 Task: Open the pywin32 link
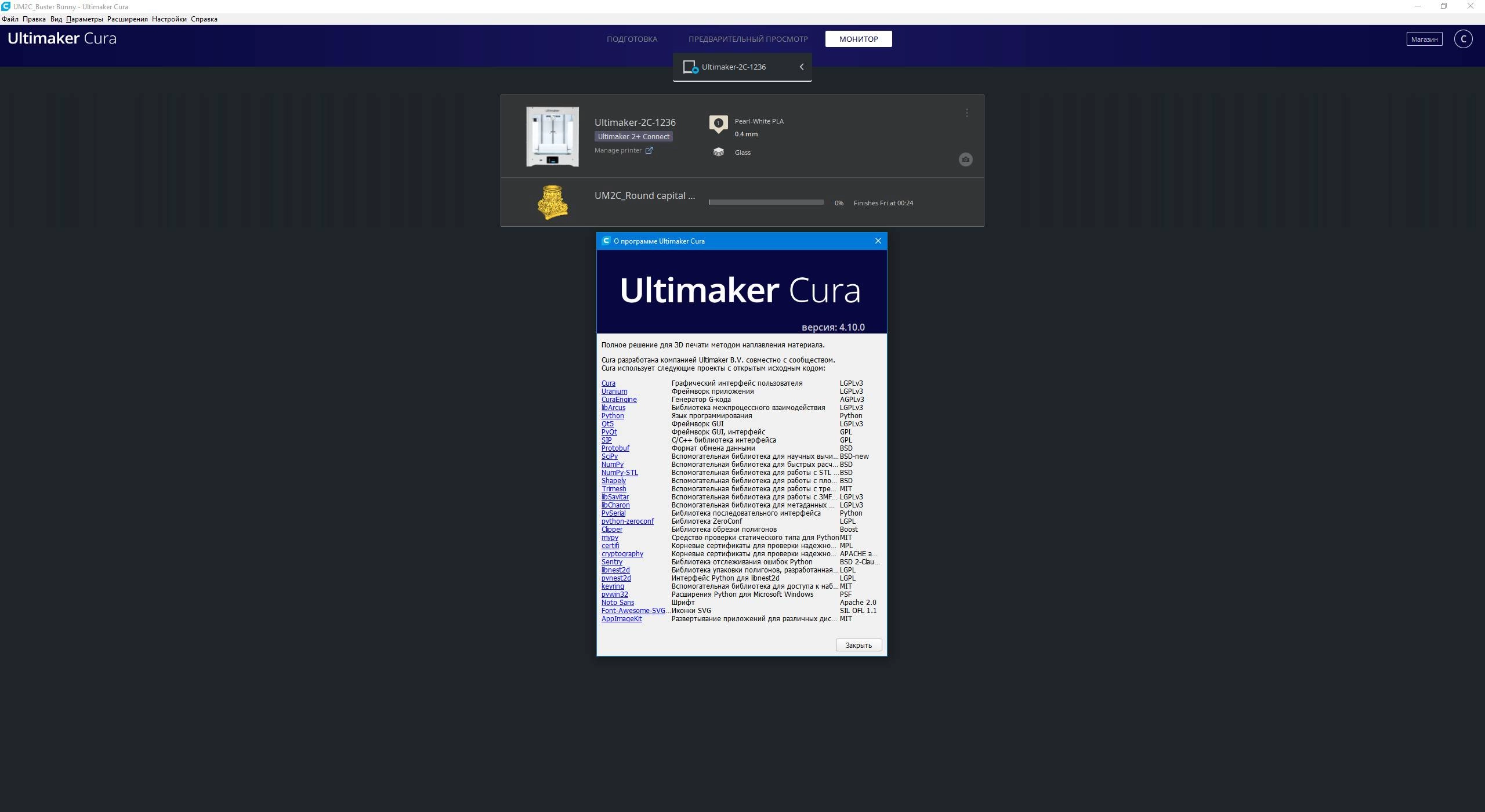(x=614, y=594)
